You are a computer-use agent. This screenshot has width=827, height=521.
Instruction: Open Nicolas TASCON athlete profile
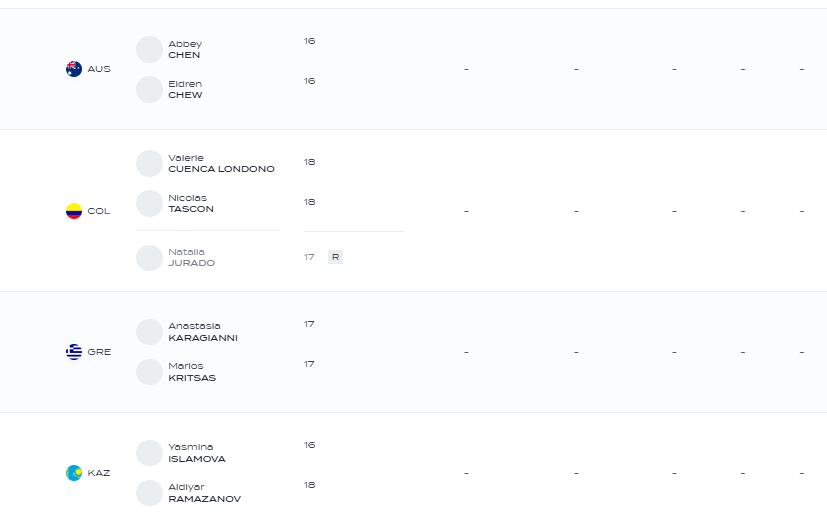point(191,204)
